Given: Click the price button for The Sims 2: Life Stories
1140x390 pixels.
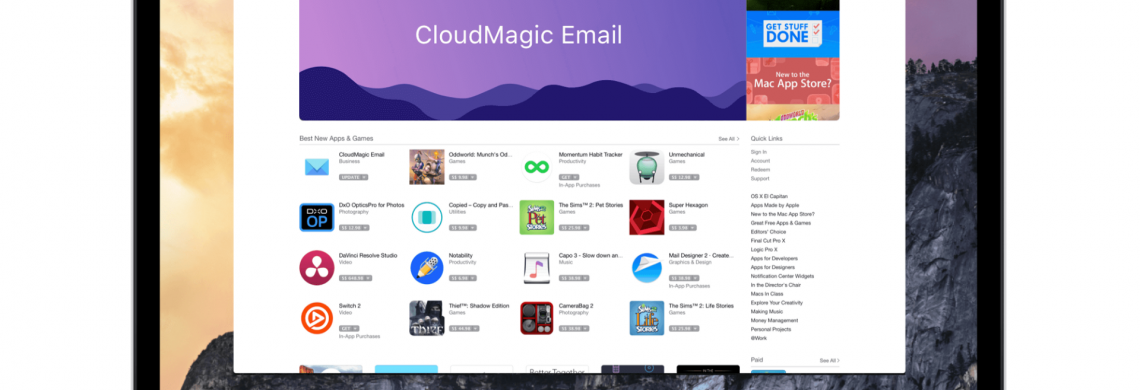Looking at the screenshot, I should [684, 328].
